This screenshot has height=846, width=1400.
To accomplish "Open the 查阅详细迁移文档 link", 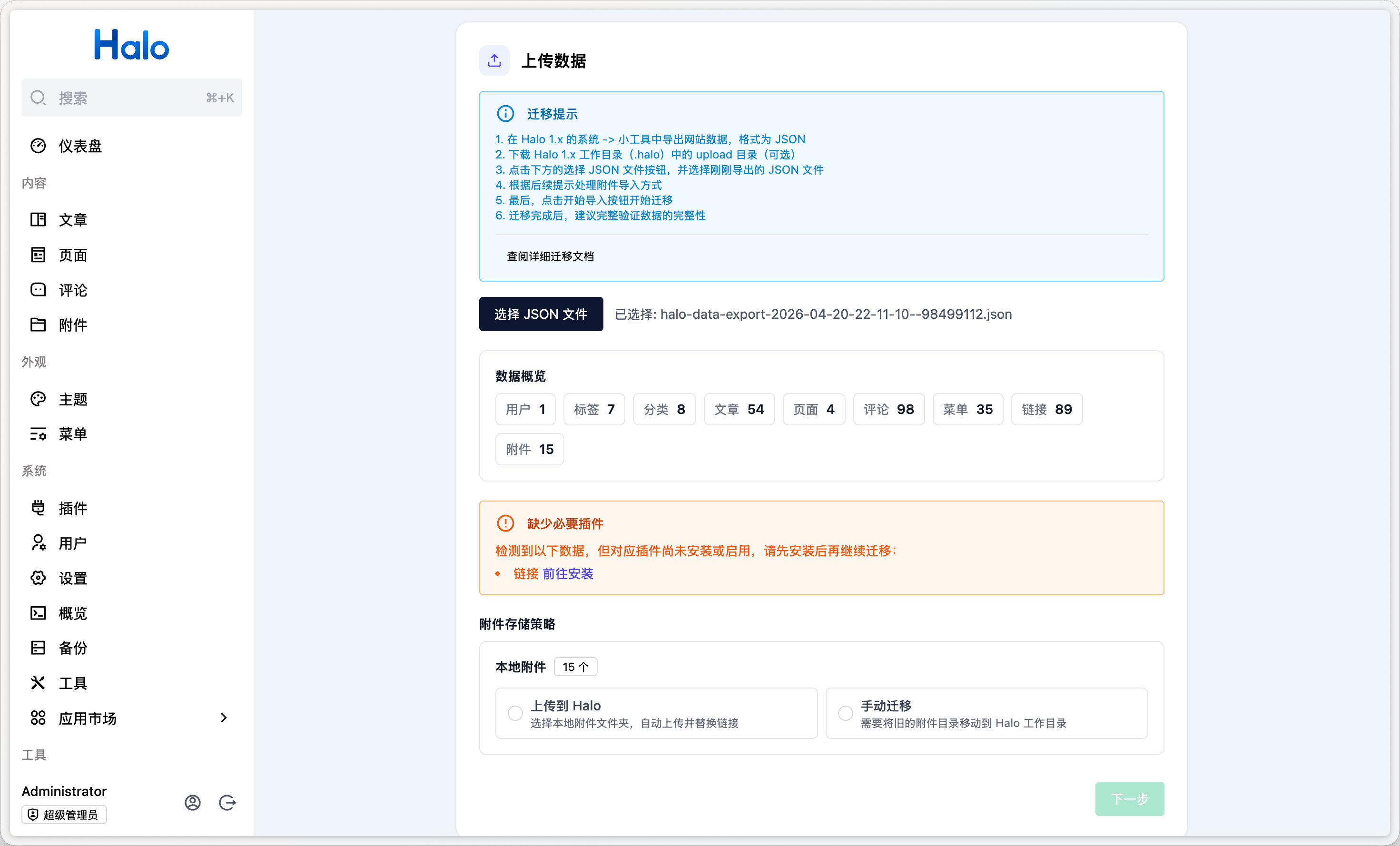I will coord(550,256).
